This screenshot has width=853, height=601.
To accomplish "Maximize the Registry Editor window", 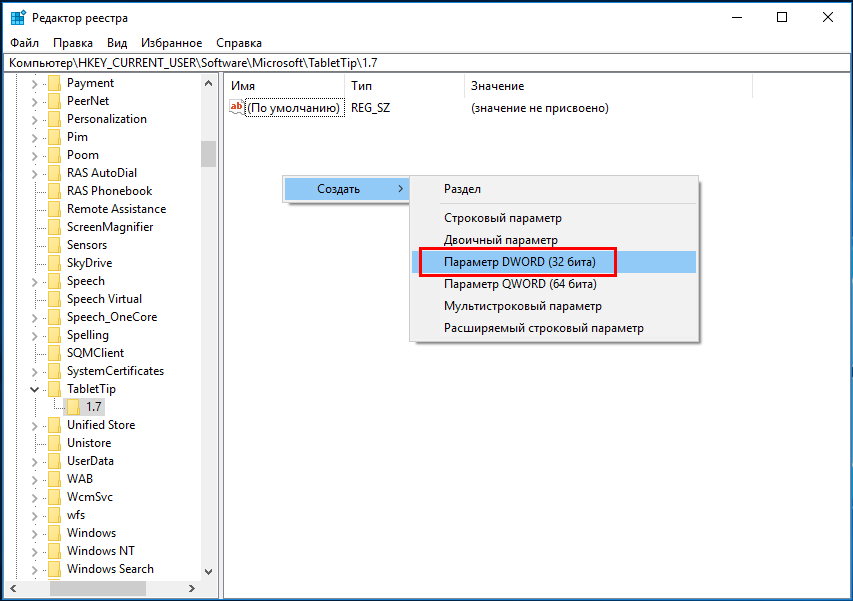I will coord(782,17).
